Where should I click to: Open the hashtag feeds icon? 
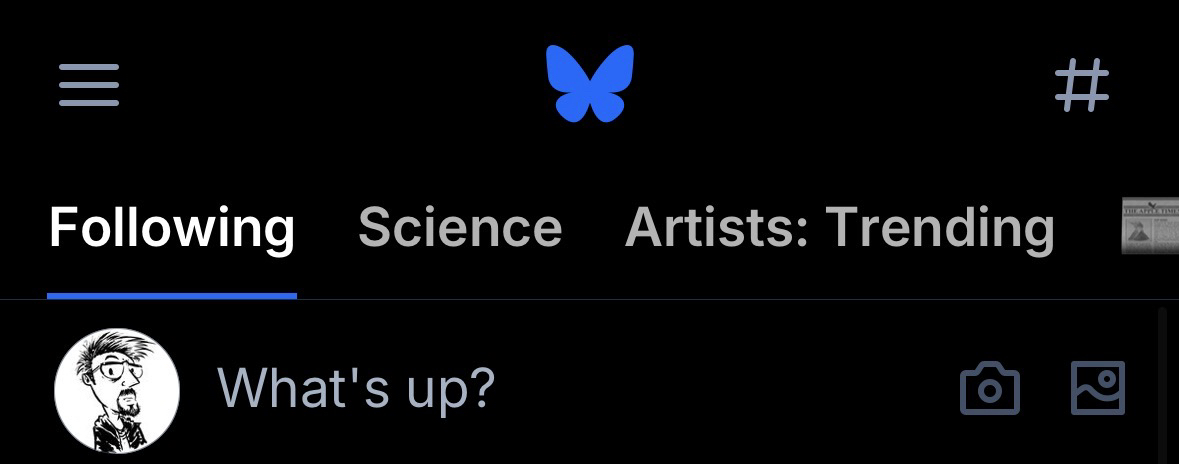tap(1082, 85)
